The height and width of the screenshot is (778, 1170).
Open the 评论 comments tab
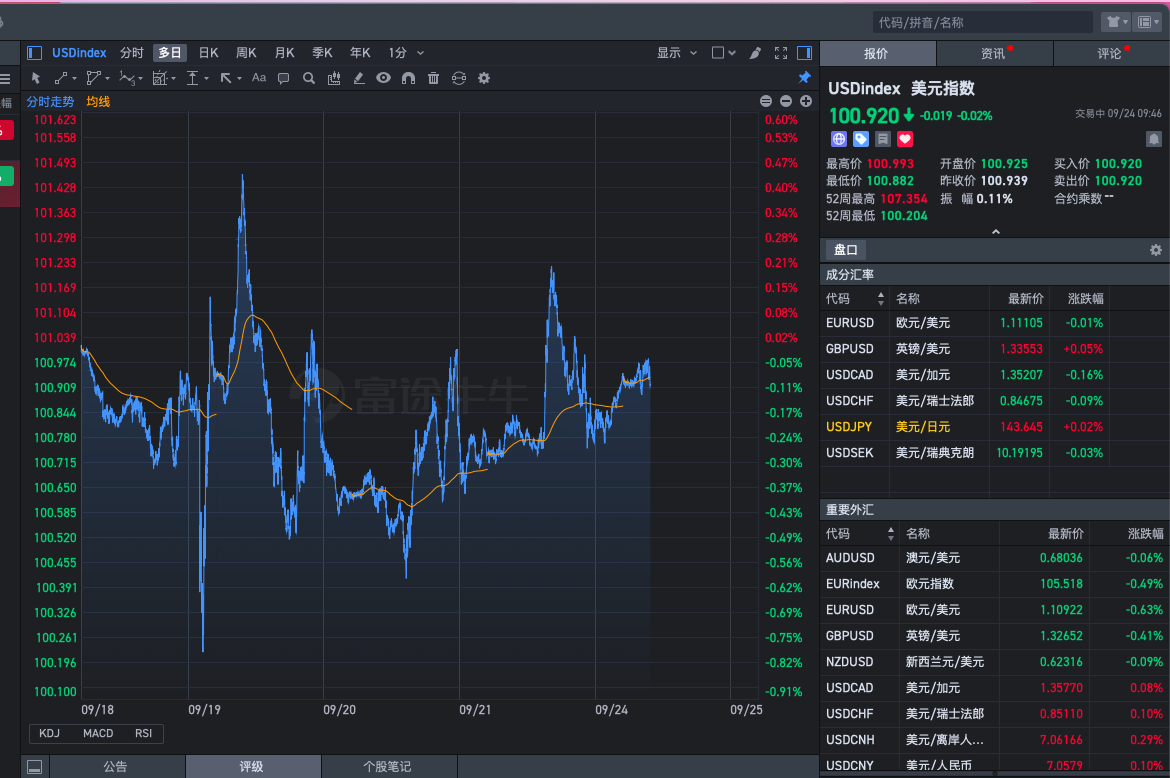click(x=1110, y=54)
